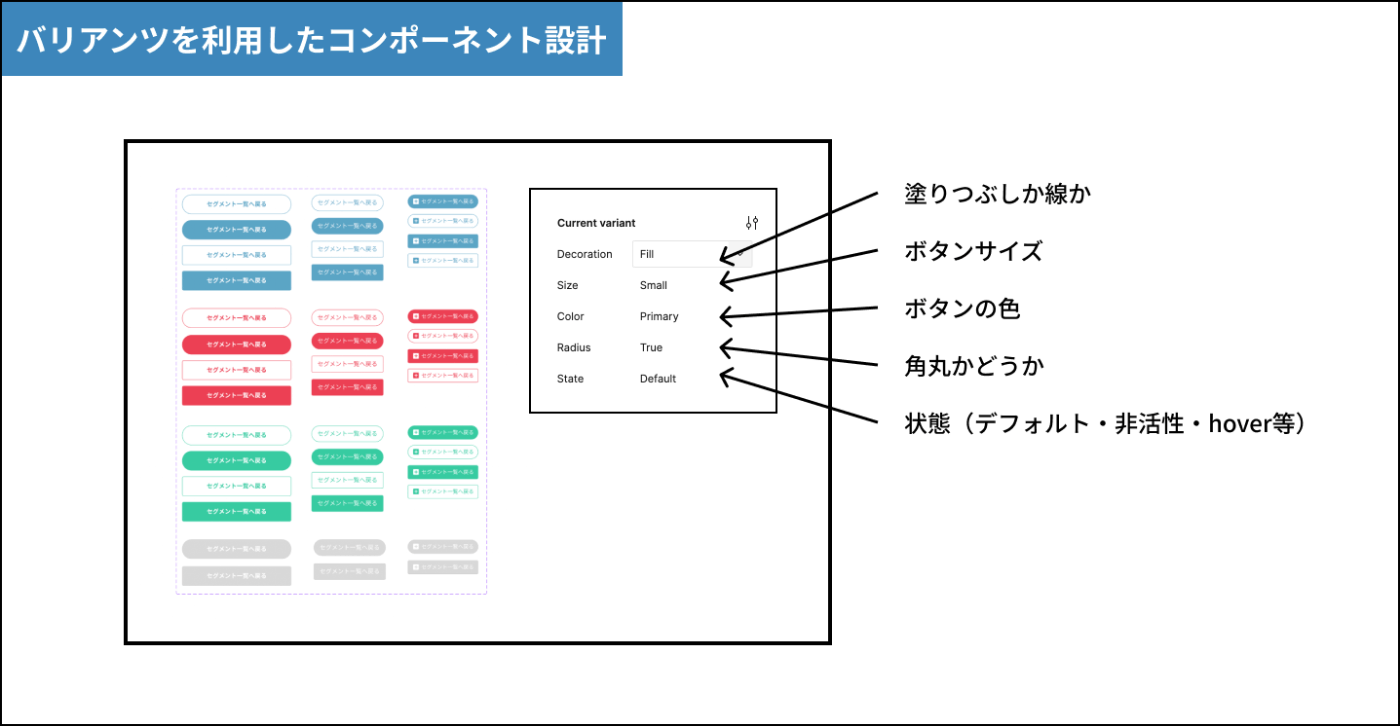1400x726 pixels.
Task: Select large blue outlined rounded button variant
Action: (236, 204)
